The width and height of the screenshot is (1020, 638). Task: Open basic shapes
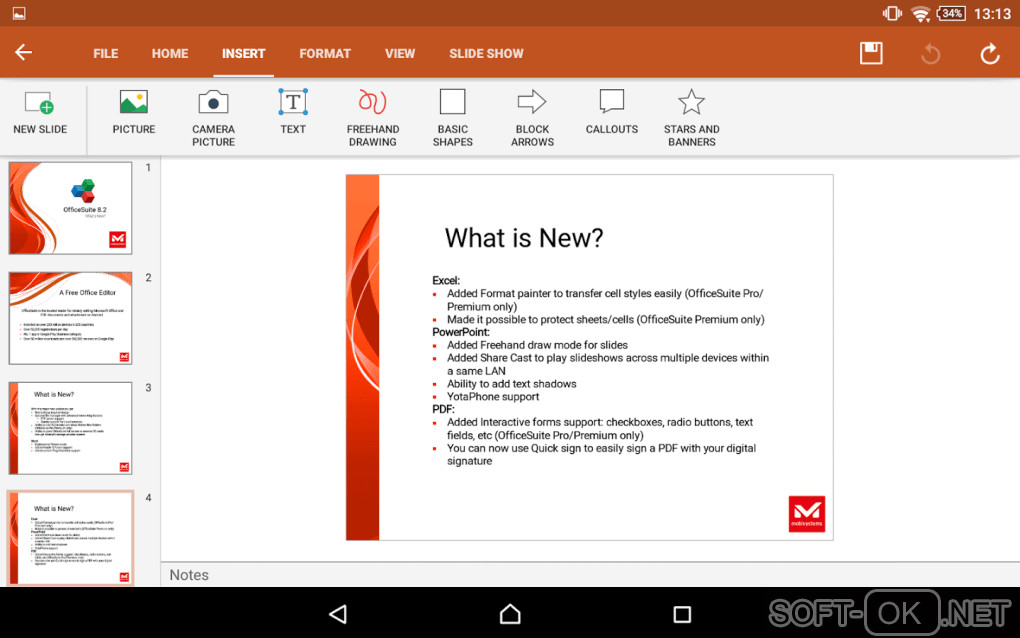coord(453,118)
